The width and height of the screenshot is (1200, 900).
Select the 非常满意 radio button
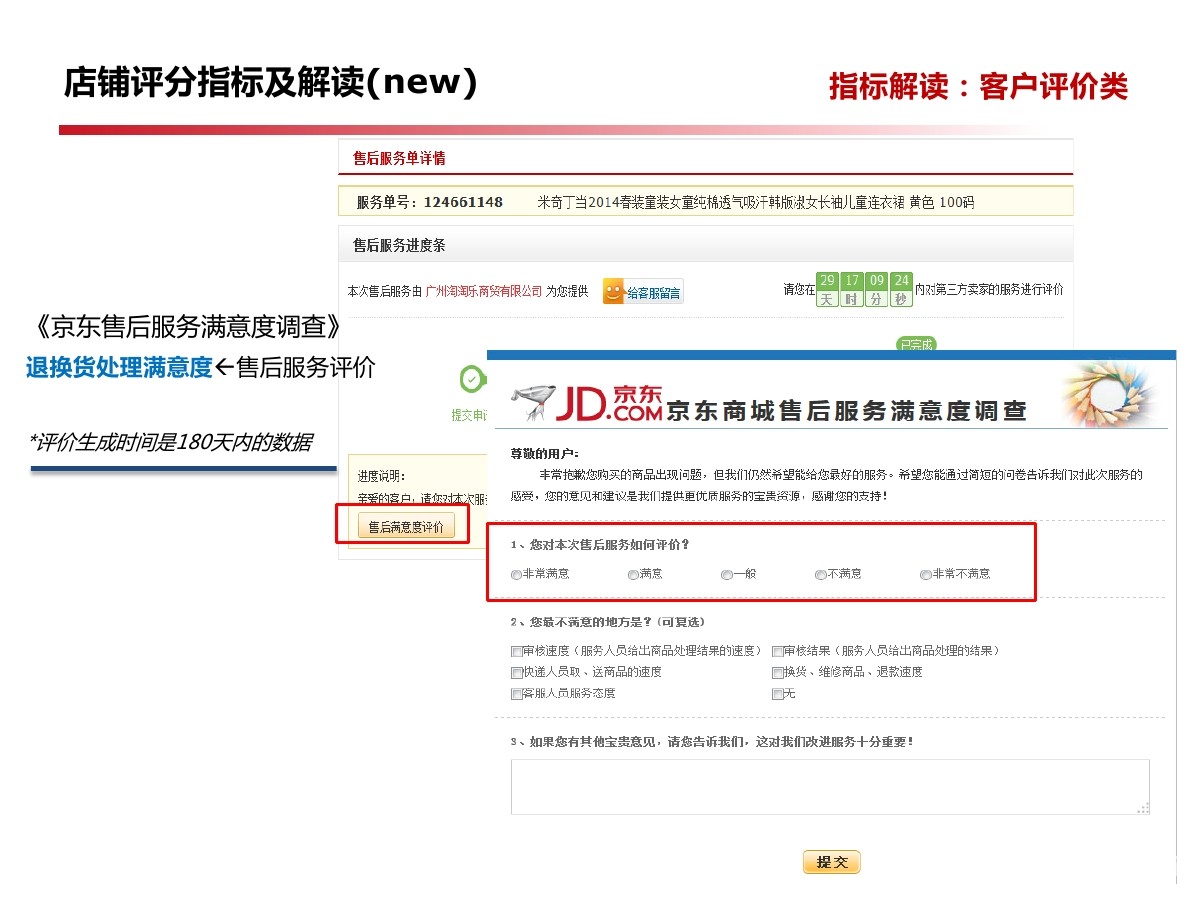coord(516,575)
